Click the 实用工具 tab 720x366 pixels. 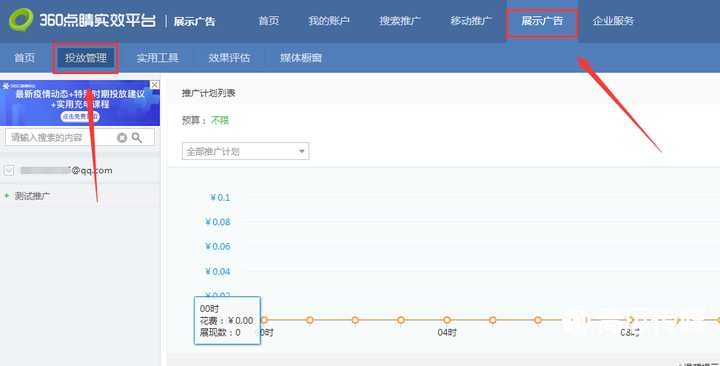[158, 58]
